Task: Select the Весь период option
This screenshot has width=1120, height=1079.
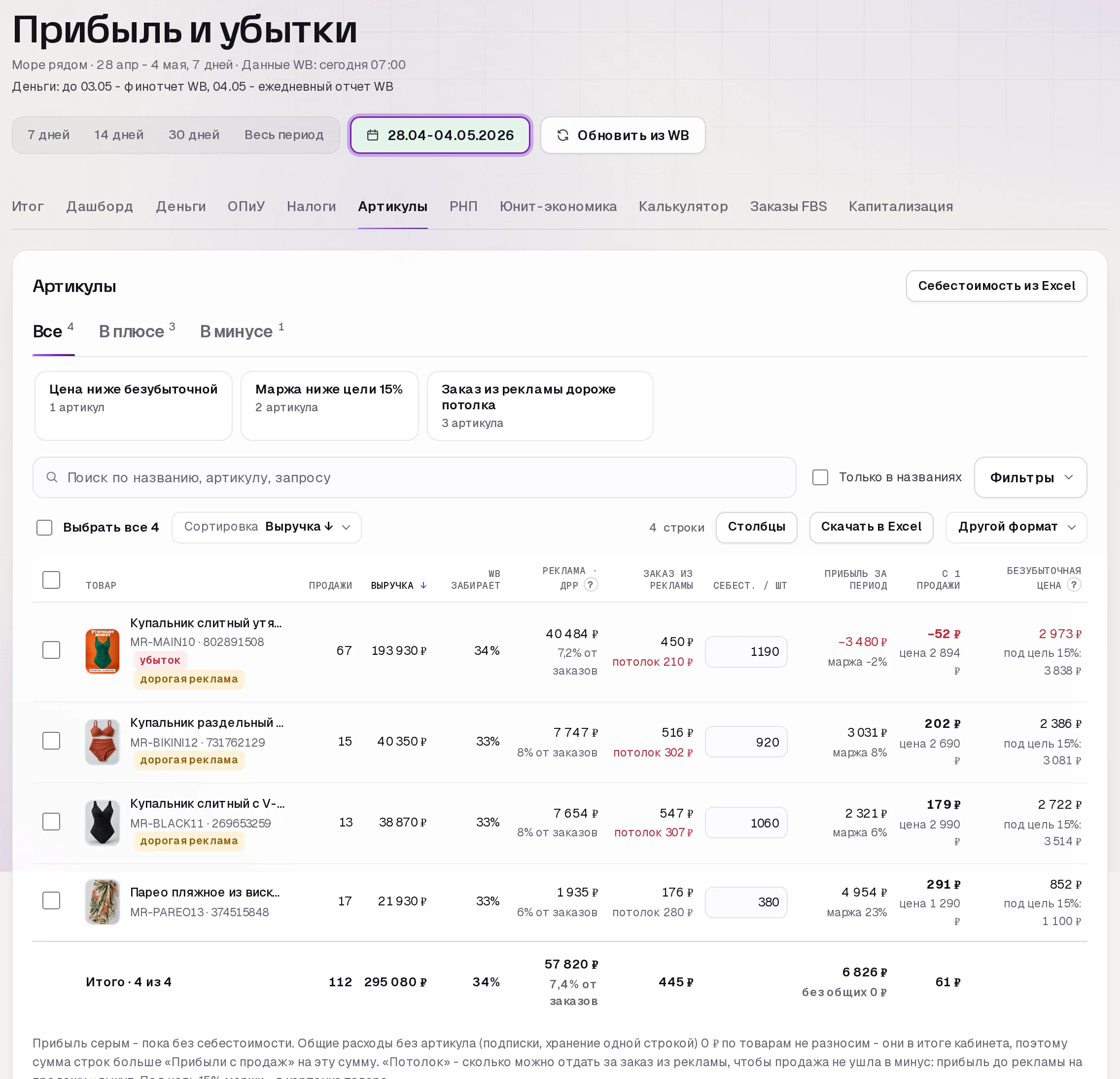Action: (284, 135)
